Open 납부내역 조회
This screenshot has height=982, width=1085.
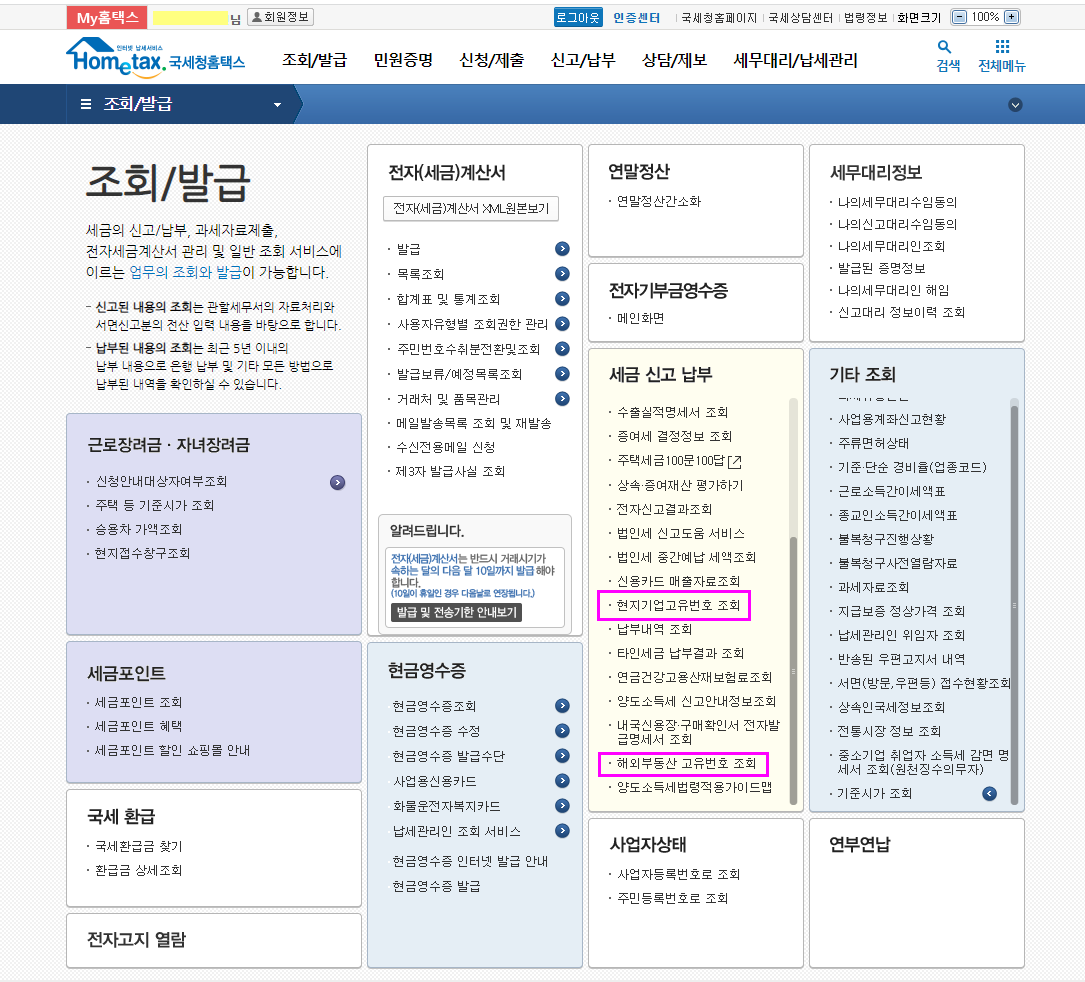tap(654, 629)
